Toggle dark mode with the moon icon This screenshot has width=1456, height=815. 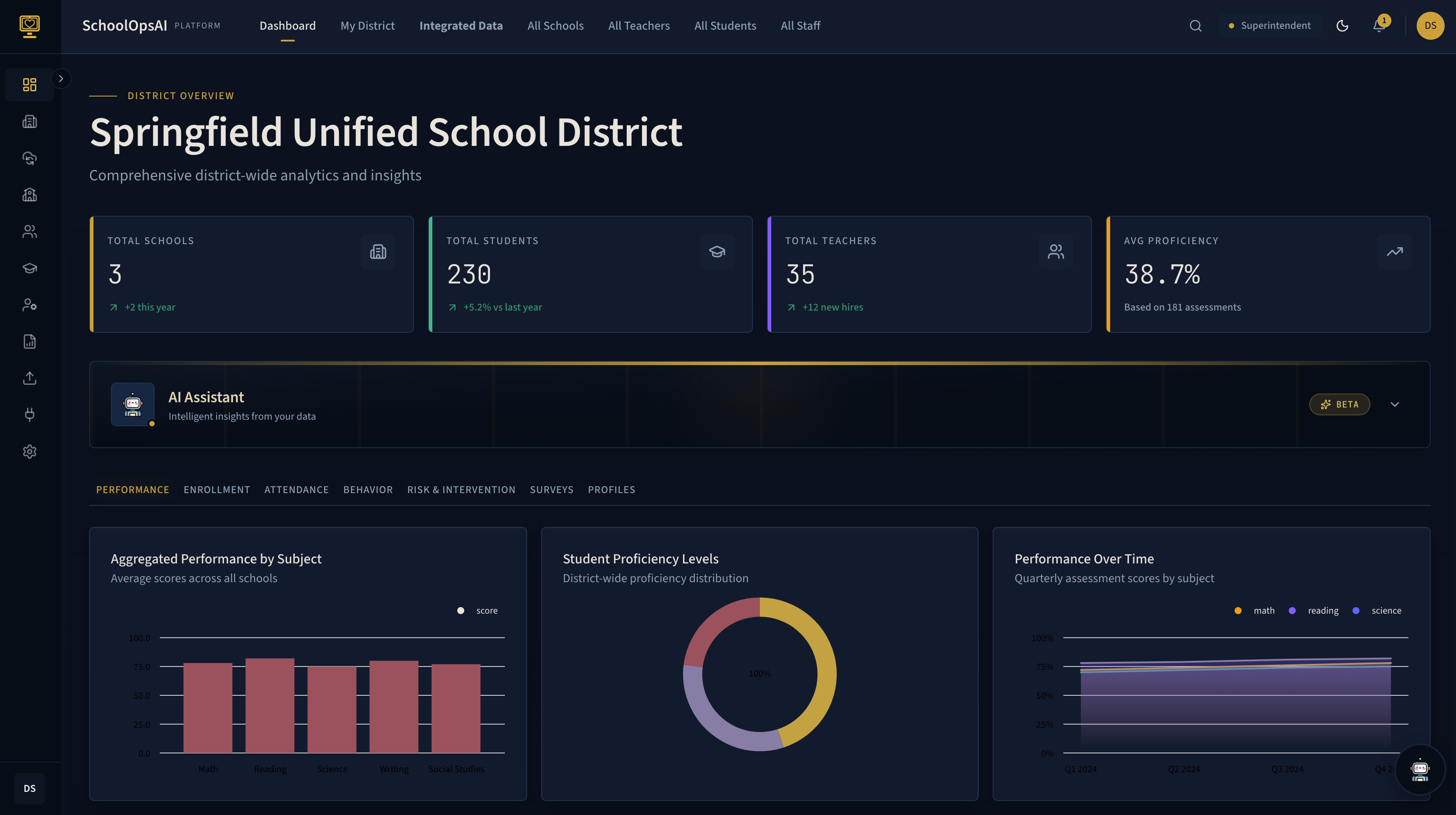click(x=1342, y=25)
